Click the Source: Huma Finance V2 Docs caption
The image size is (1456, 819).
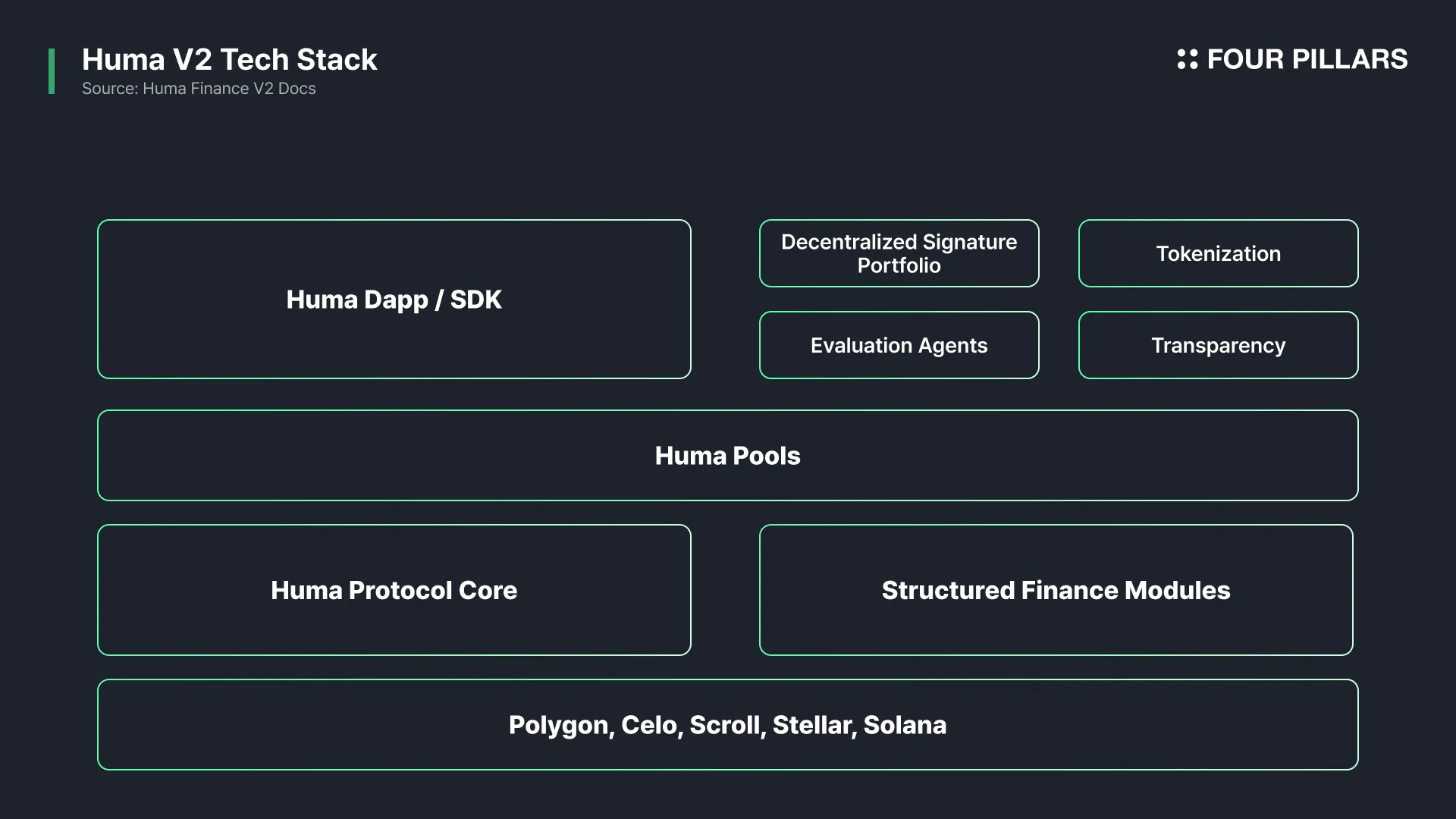click(x=199, y=89)
